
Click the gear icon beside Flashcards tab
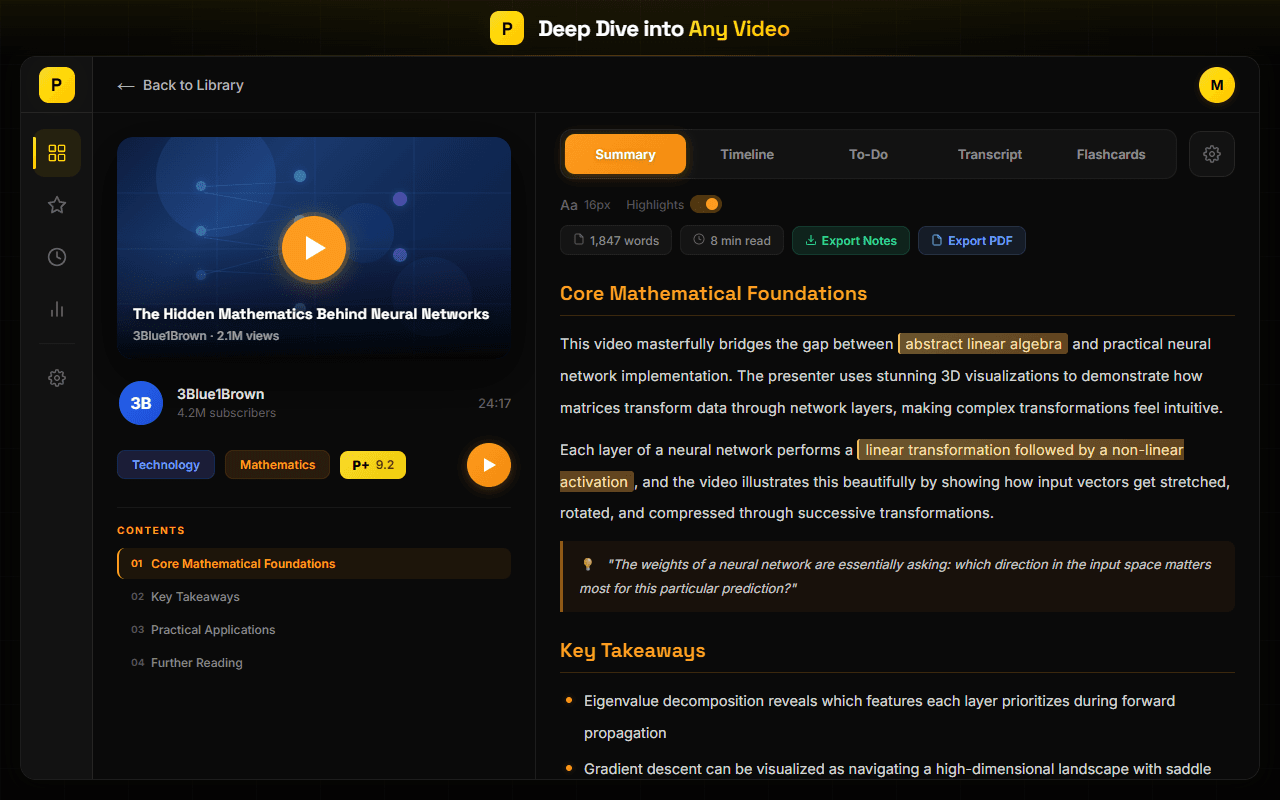(1211, 154)
